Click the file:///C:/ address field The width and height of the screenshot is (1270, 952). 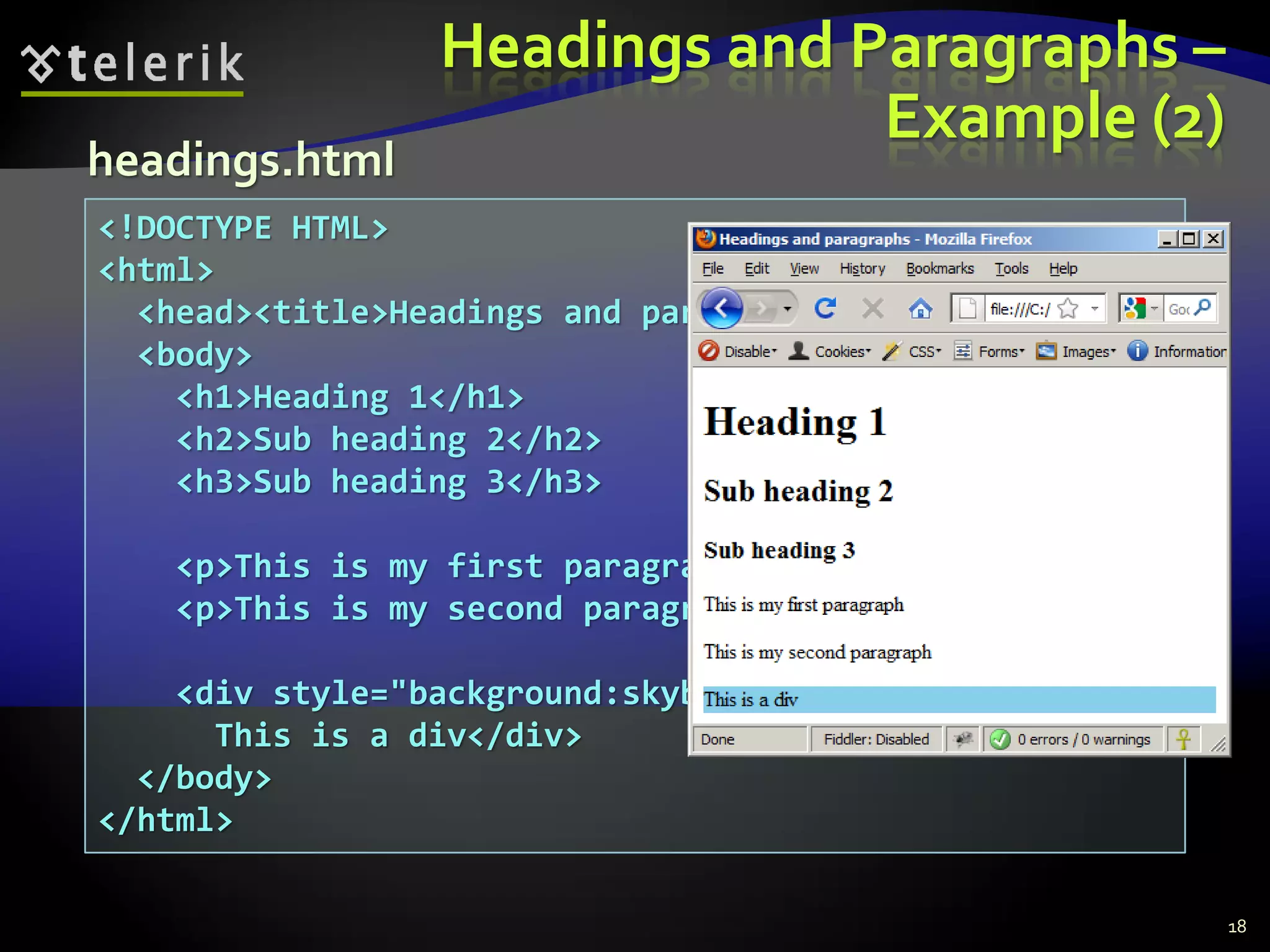point(1020,309)
